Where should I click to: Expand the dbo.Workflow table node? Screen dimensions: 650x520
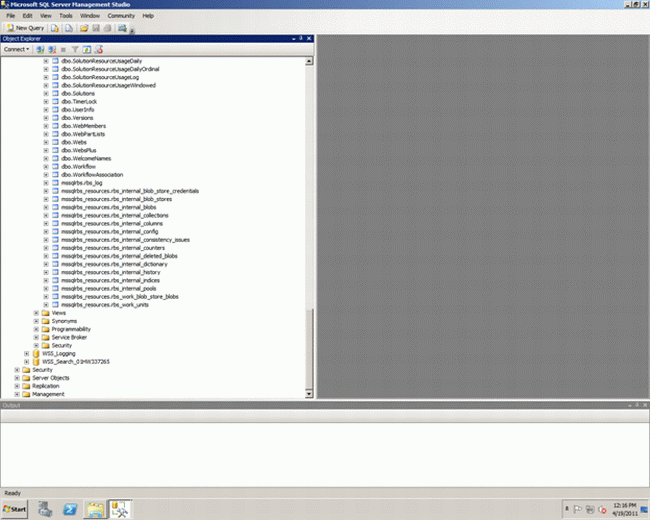(x=46, y=167)
